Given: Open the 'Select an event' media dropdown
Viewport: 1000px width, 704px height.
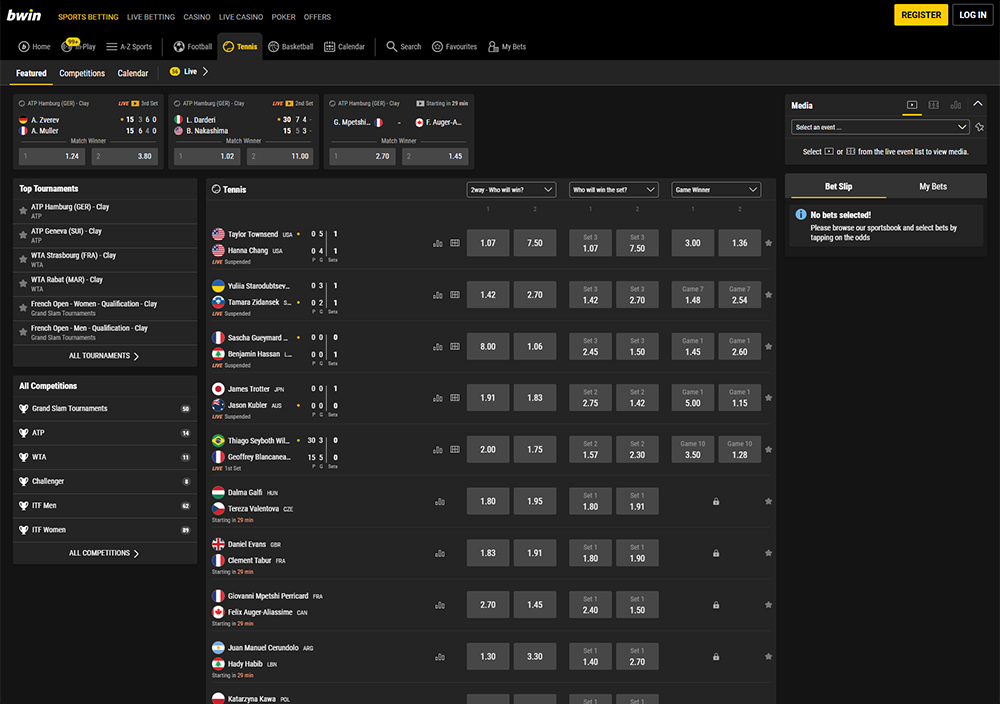Looking at the screenshot, I should [880, 127].
